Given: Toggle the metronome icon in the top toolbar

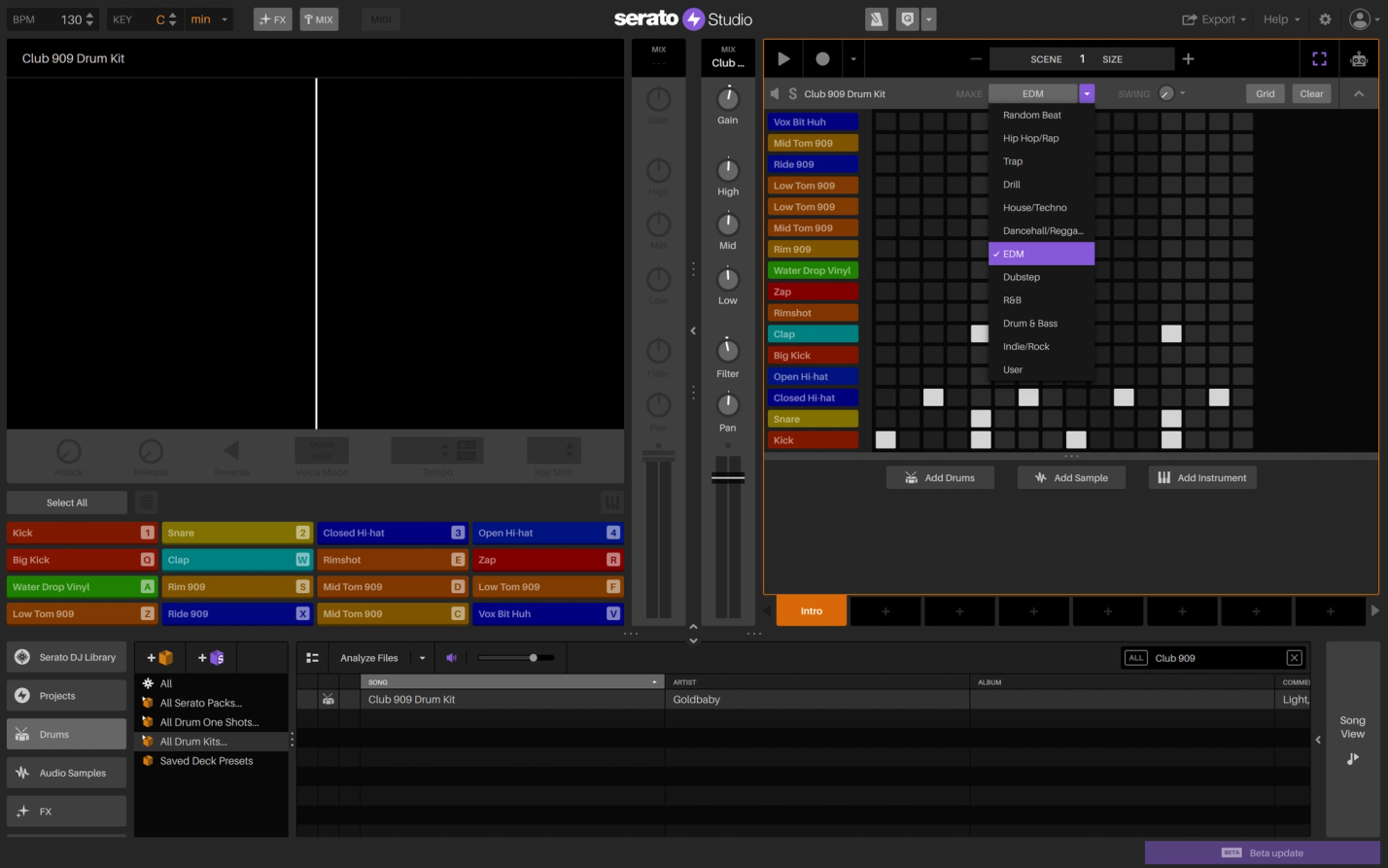Looking at the screenshot, I should (876, 18).
